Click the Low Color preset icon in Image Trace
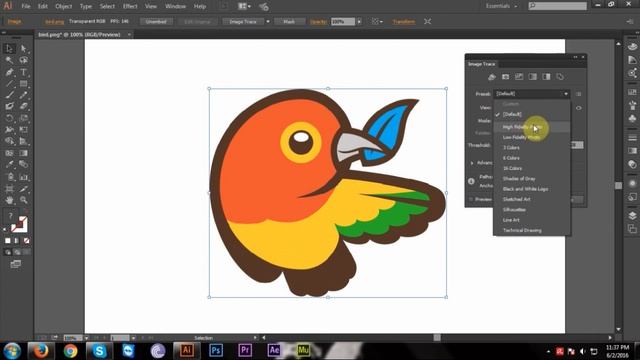640x360 pixels. (519, 77)
